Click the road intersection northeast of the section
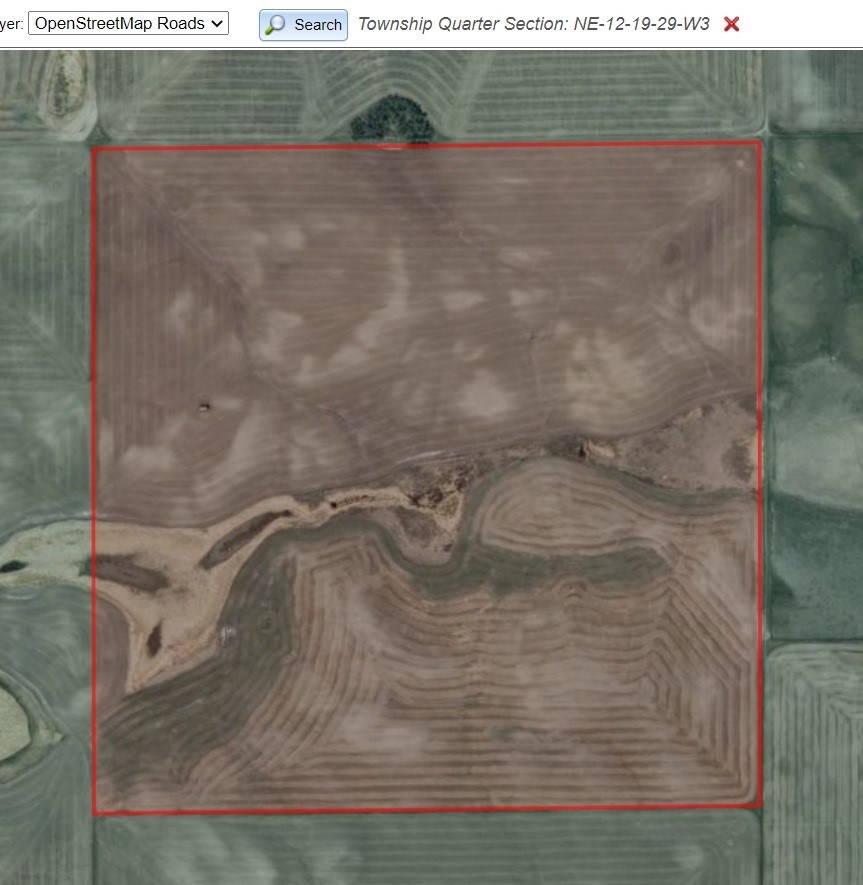The height and width of the screenshot is (885, 863). (766, 130)
